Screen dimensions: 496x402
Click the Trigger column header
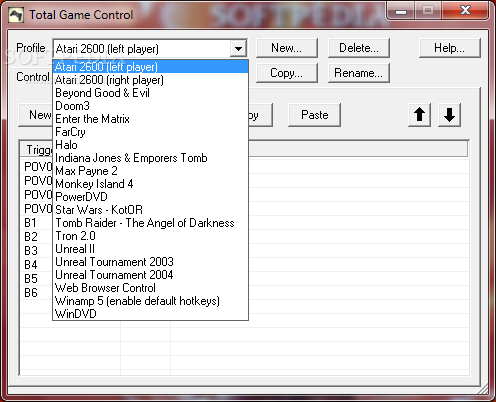[37, 149]
